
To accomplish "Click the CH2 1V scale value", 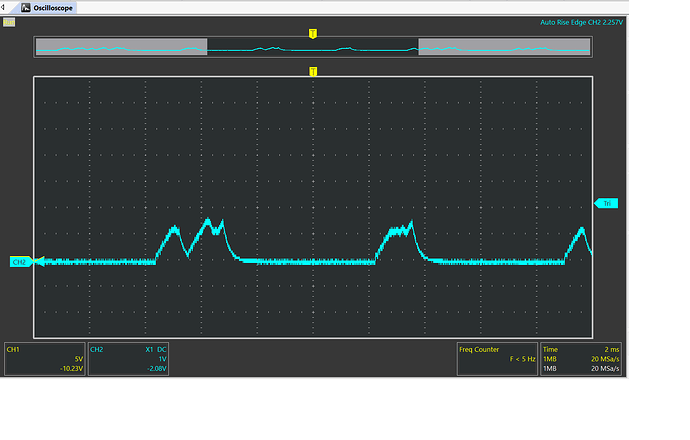I will pos(162,359).
